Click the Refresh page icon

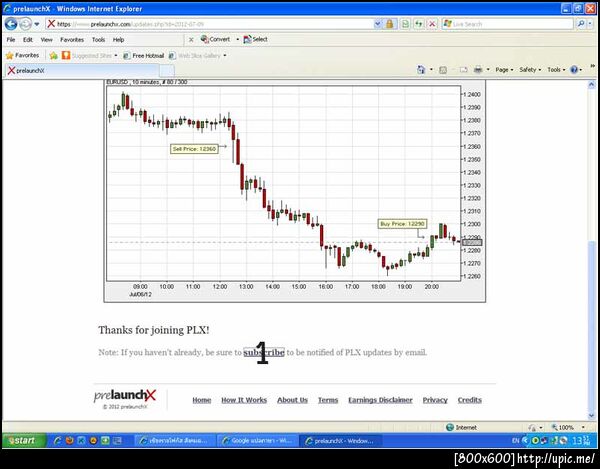point(419,24)
